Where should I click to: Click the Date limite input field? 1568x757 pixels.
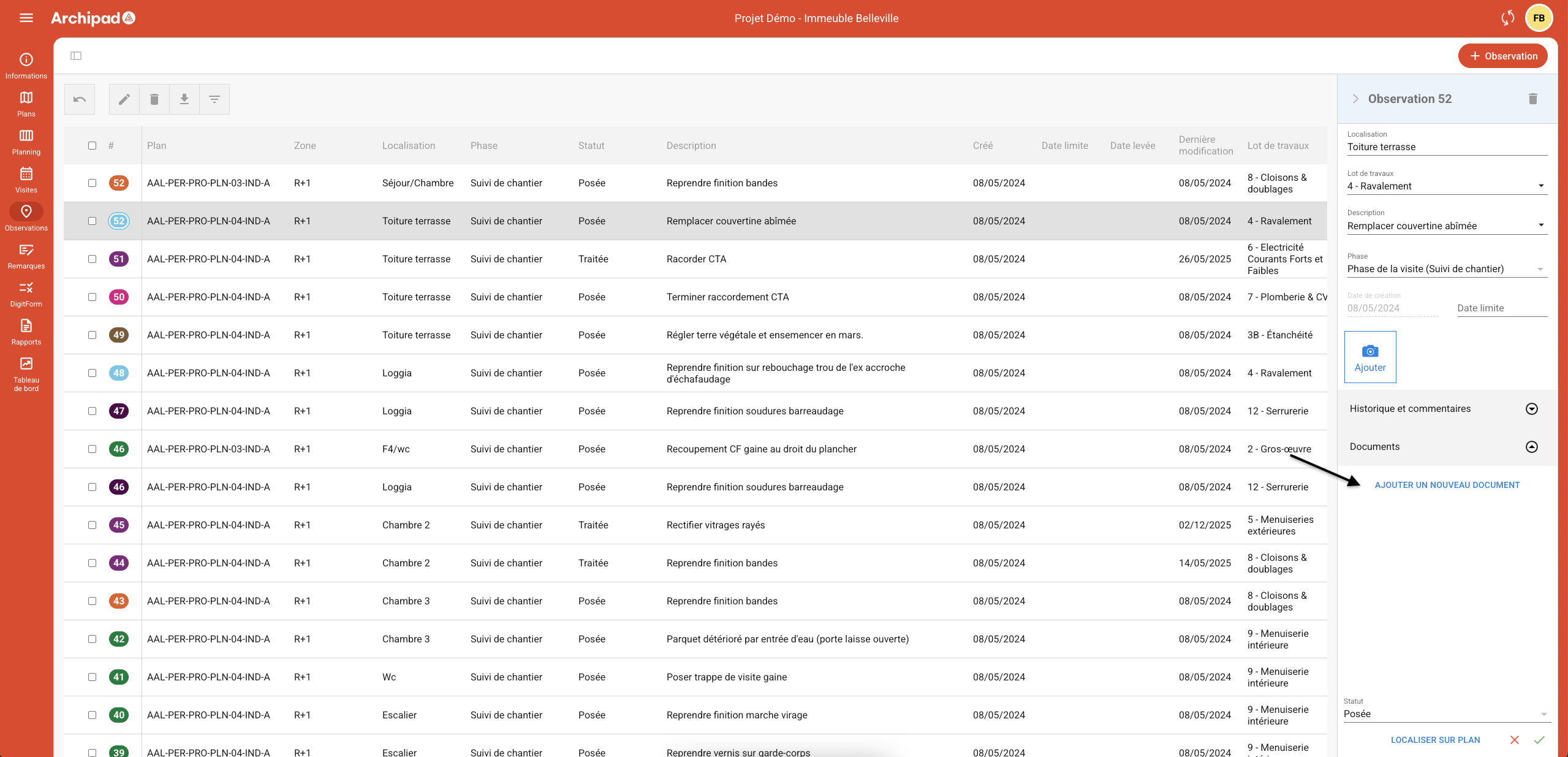pyautogui.click(x=1501, y=308)
